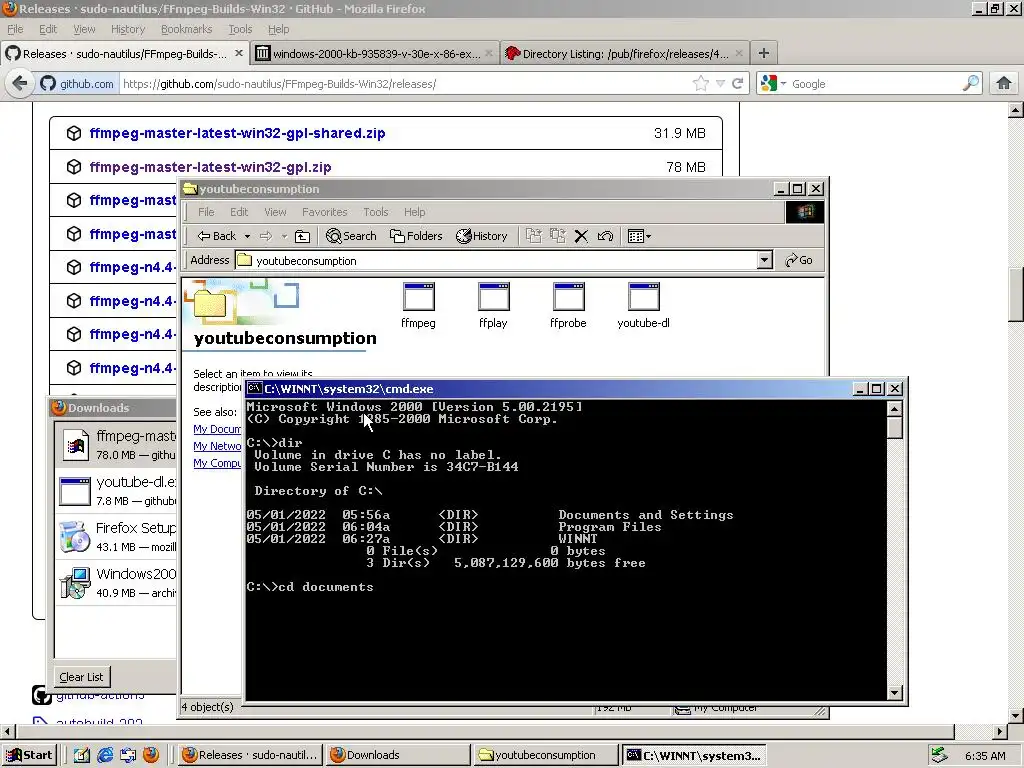
Task: Click the Undo icon in Explorer toolbar
Action: pos(605,236)
